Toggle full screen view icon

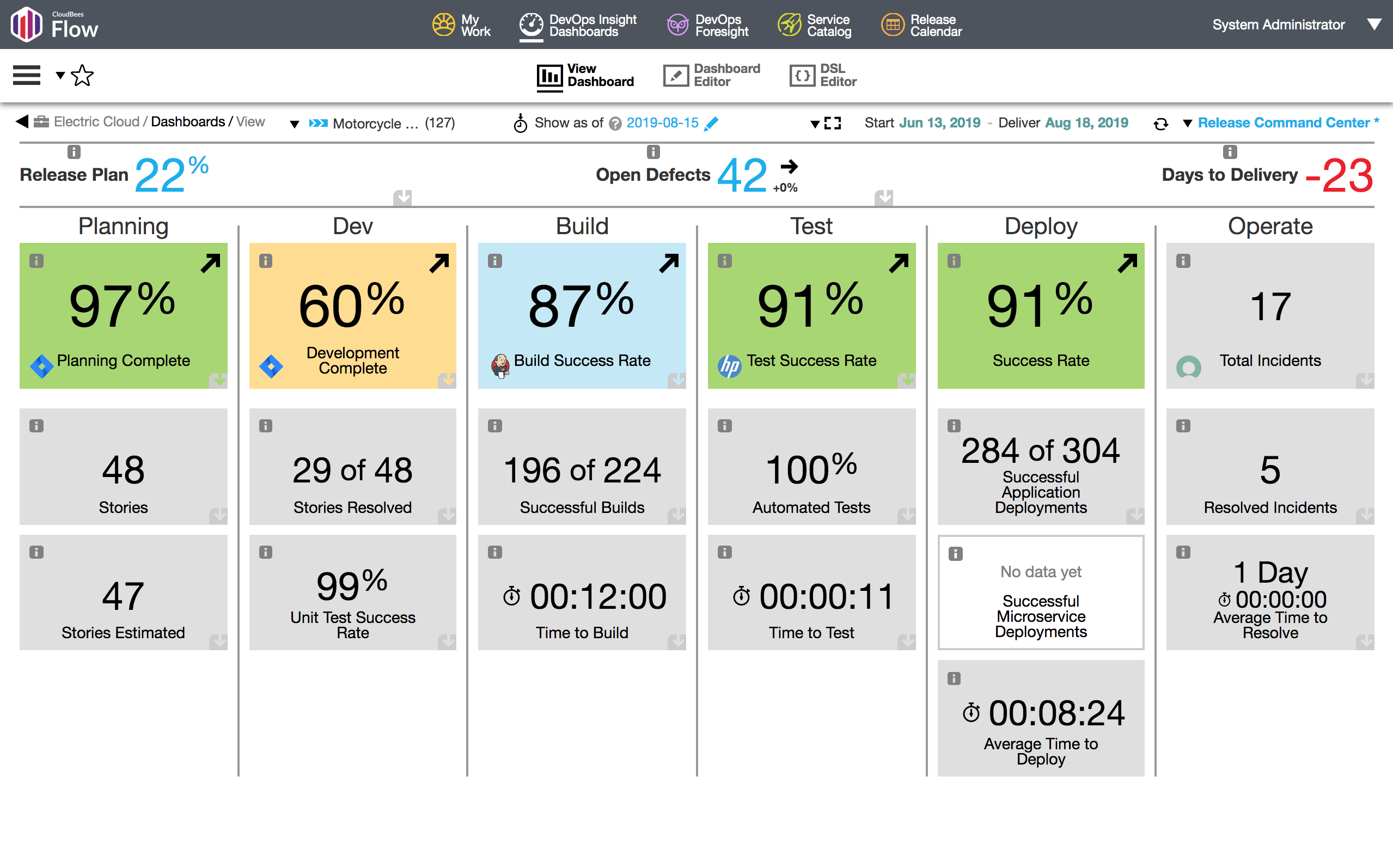tap(832, 123)
